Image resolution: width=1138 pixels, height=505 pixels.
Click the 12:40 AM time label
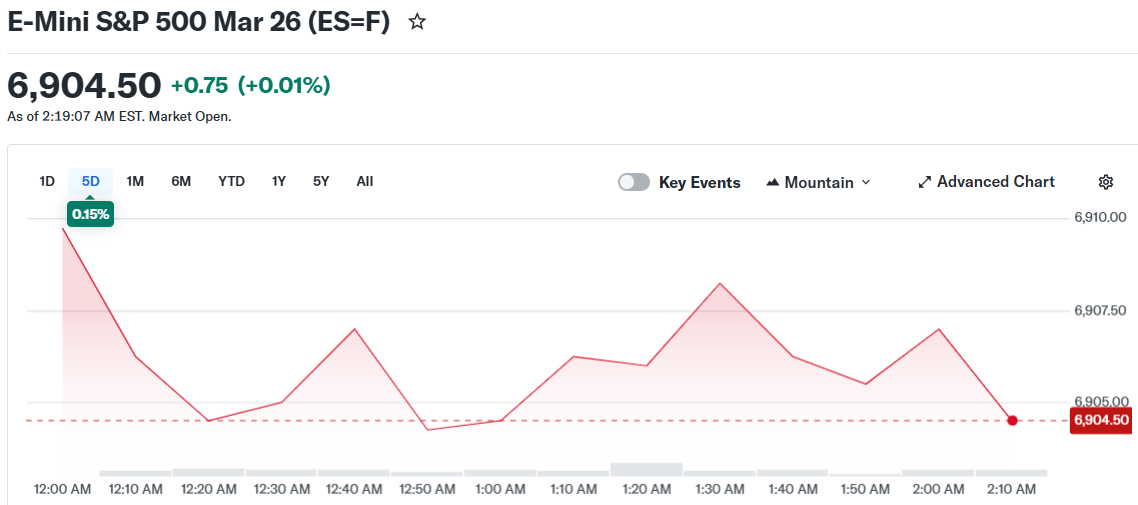(x=353, y=489)
